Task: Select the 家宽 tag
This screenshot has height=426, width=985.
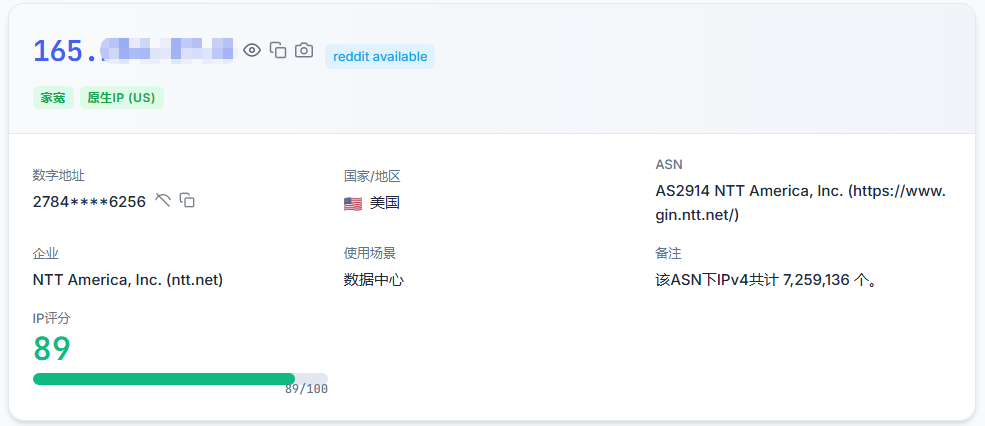Action: point(53,98)
